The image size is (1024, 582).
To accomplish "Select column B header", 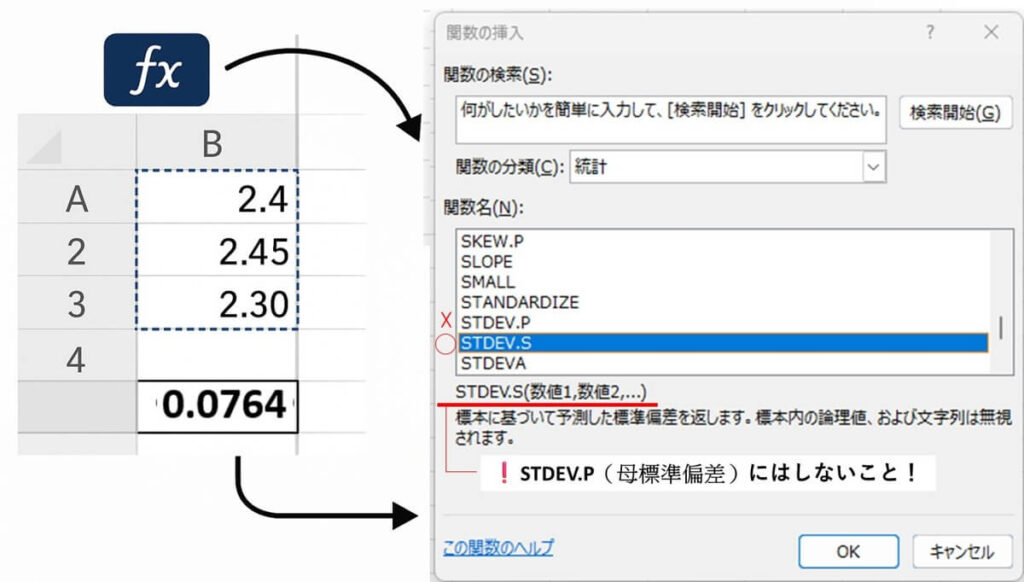I will pyautogui.click(x=216, y=142).
